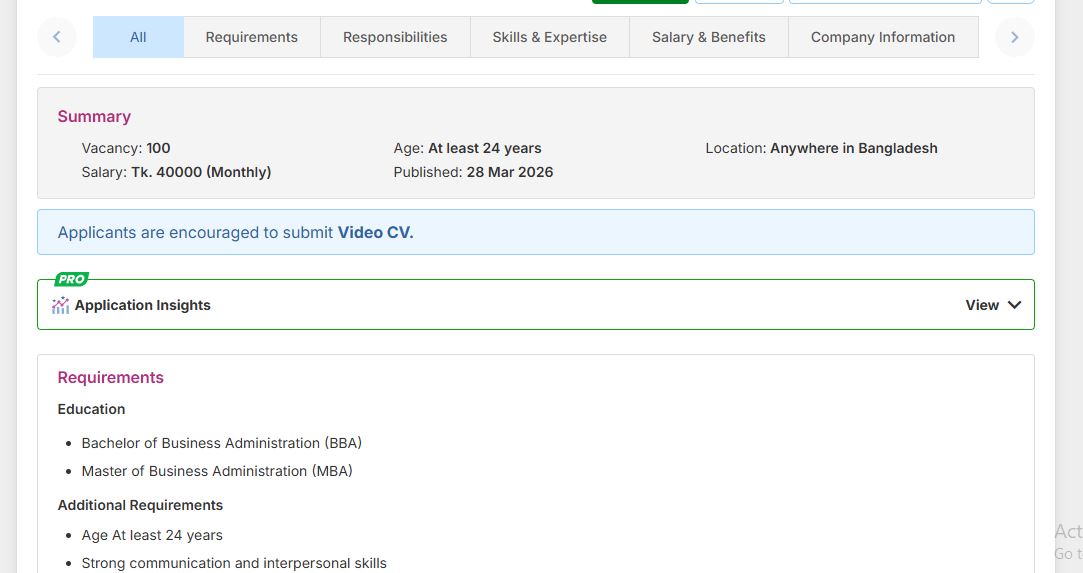Click the View label in Application Insights
1083x573 pixels.
[981, 305]
